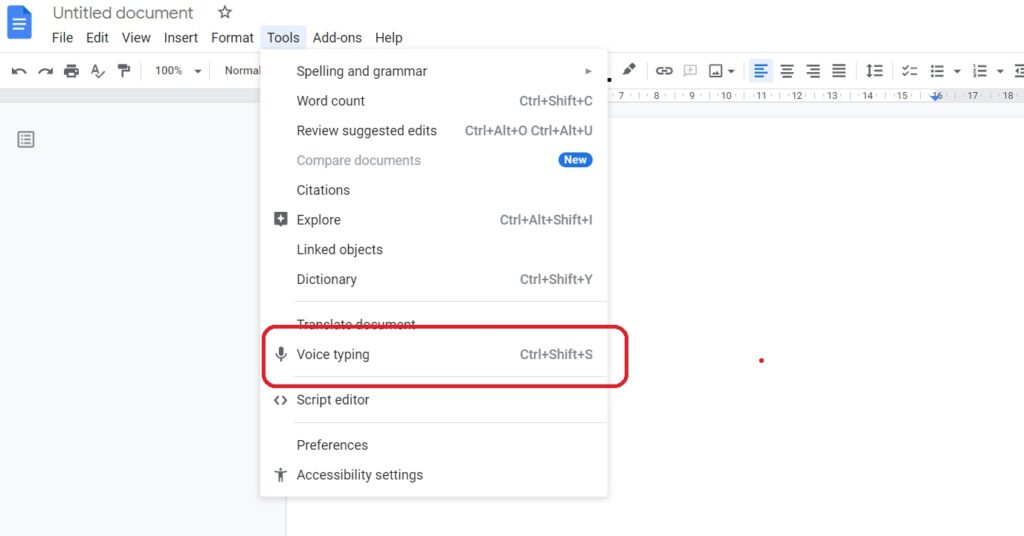Choose Citations from Tools menu
Screen dimensions: 1024x536
pyautogui.click(x=434, y=190)
